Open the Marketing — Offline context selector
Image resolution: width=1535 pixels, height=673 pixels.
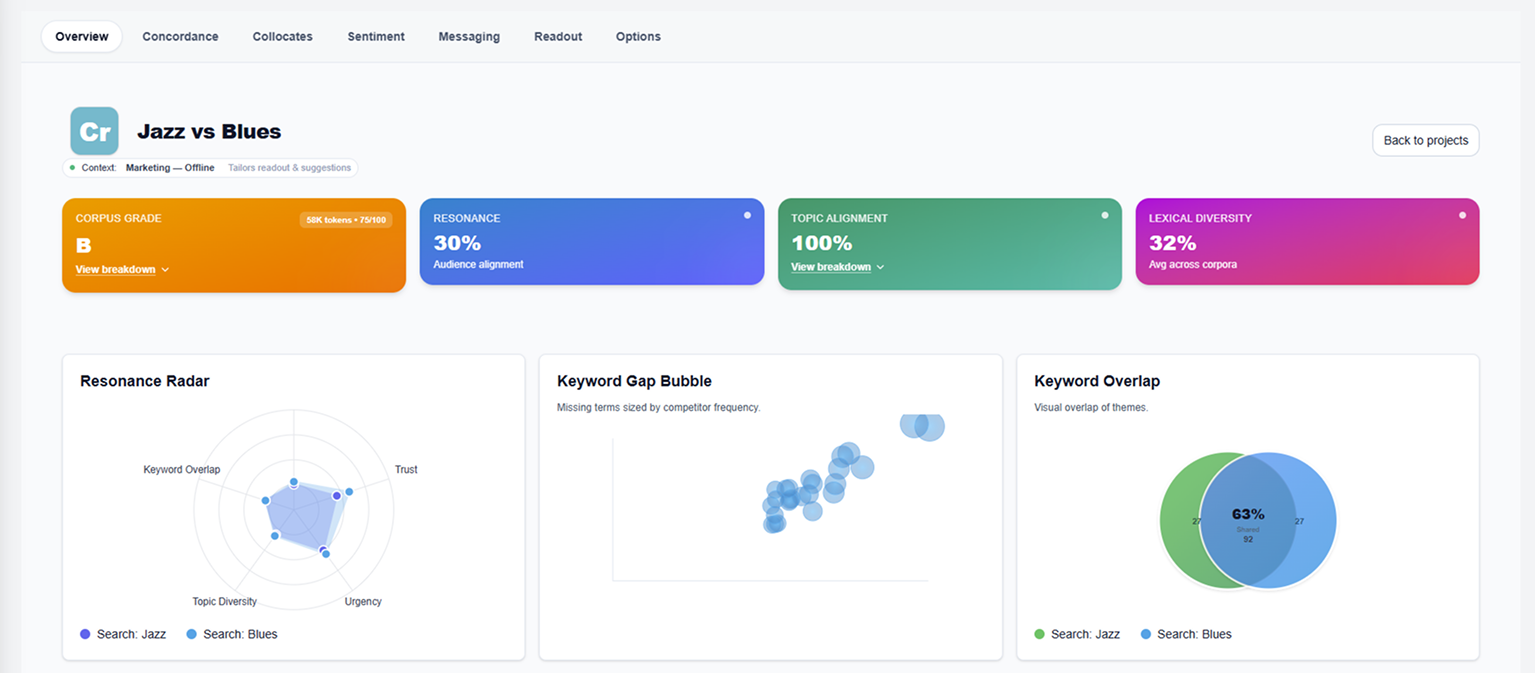click(x=170, y=168)
